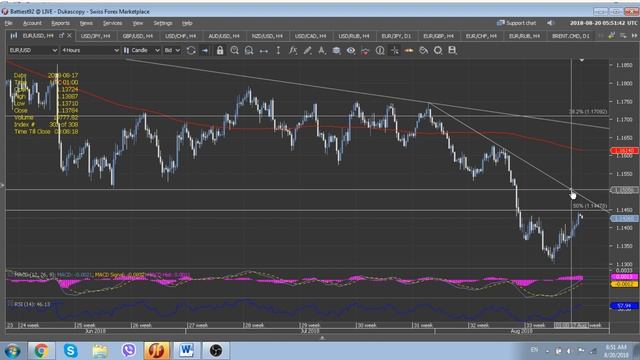The width and height of the screenshot is (640, 360).
Task: Toggle the eye visibility icon
Action: pyautogui.click(x=351, y=50)
